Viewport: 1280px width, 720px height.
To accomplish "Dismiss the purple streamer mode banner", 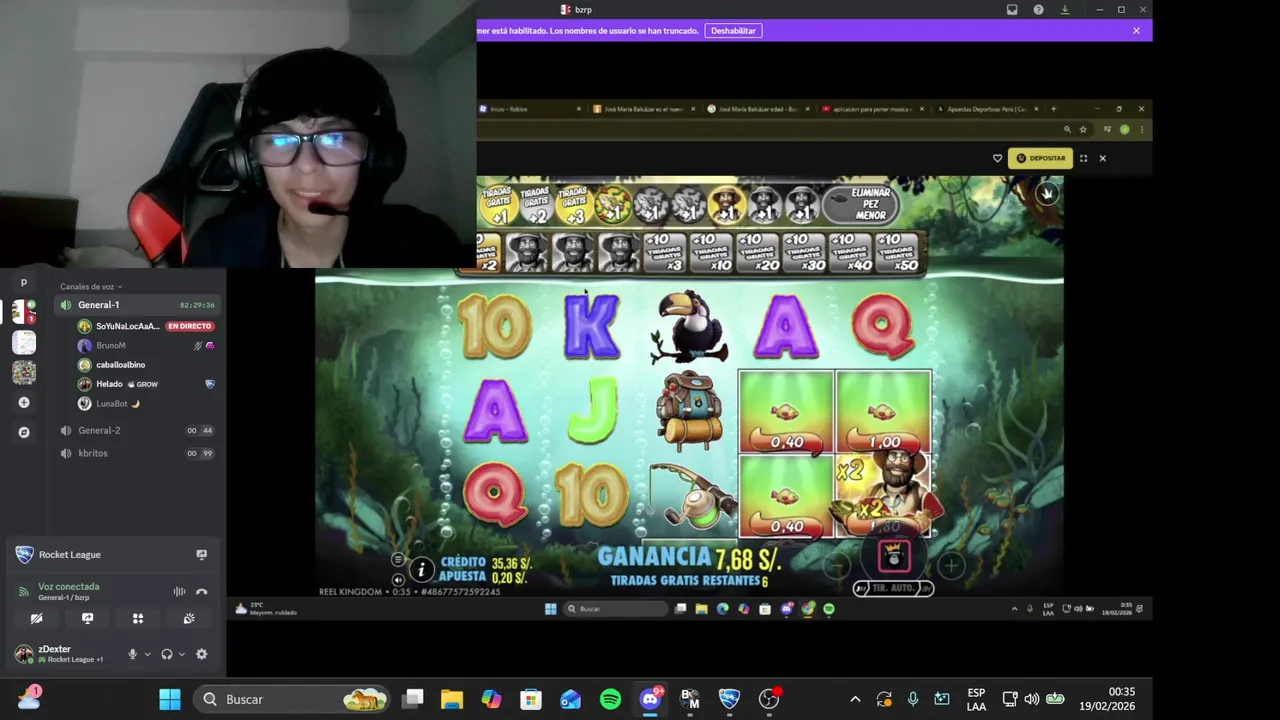I will [1136, 31].
